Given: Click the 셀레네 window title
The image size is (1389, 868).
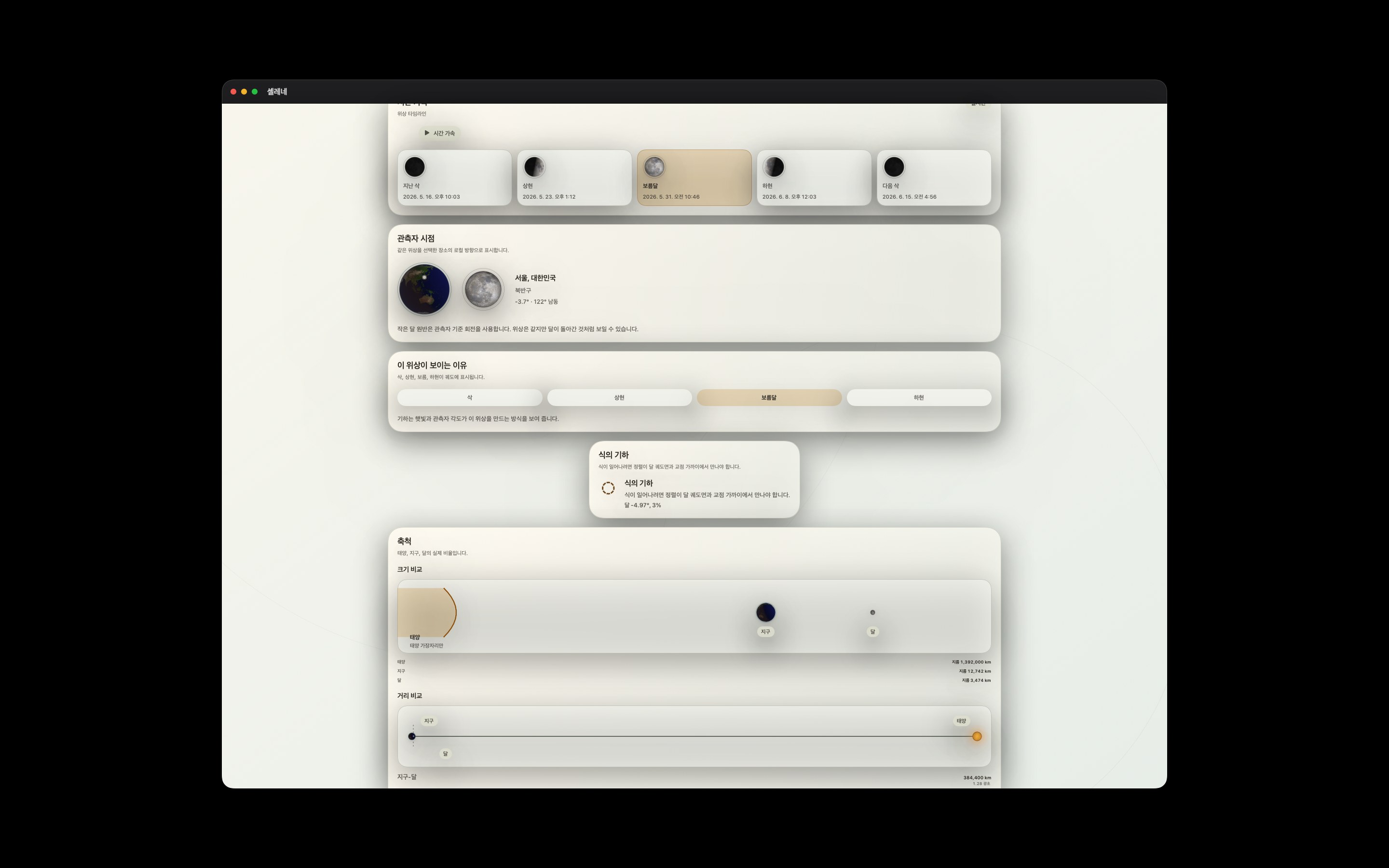Looking at the screenshot, I should (277, 92).
